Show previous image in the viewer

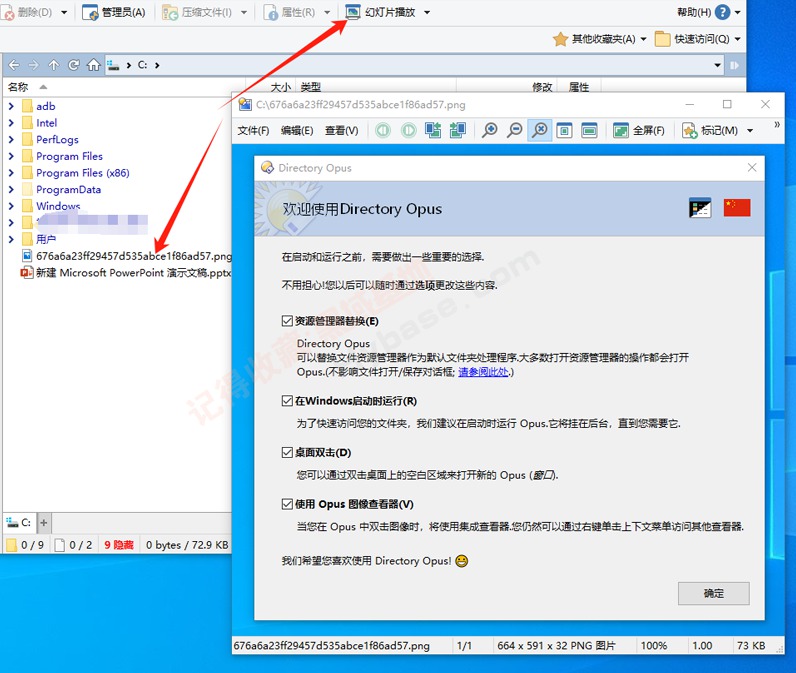pyautogui.click(x=383, y=130)
